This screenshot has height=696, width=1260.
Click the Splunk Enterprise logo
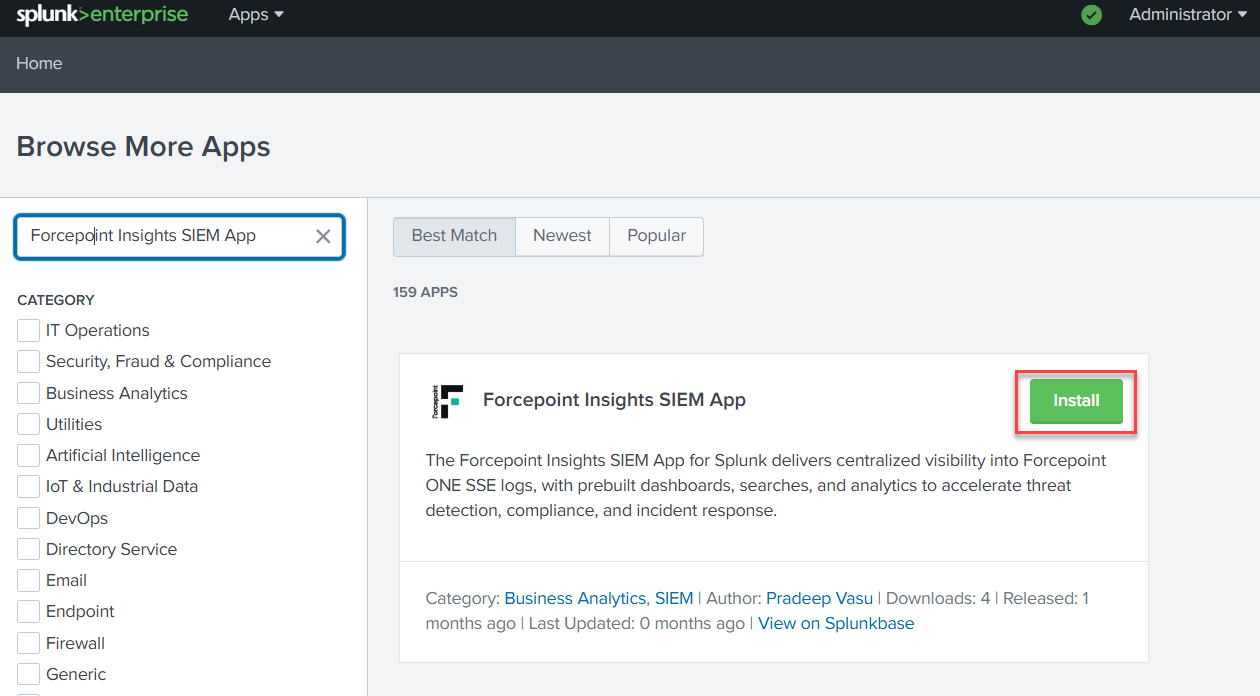(102, 15)
